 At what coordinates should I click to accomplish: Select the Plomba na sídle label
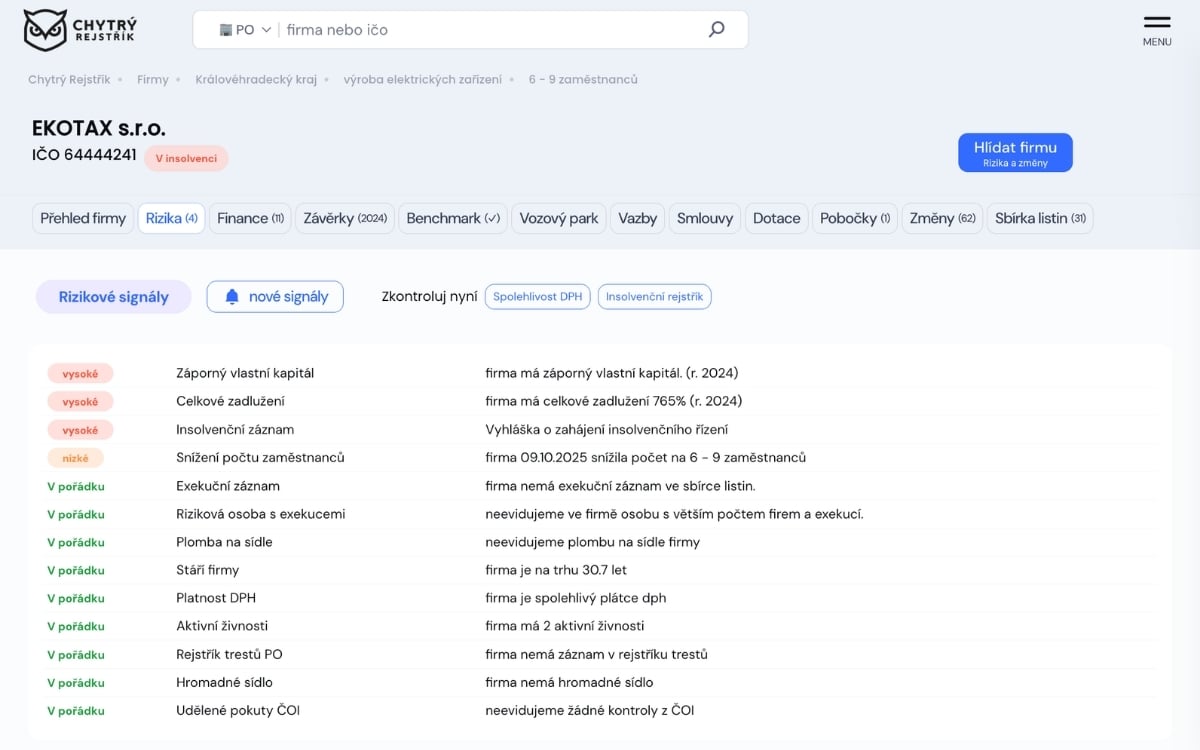coord(224,542)
